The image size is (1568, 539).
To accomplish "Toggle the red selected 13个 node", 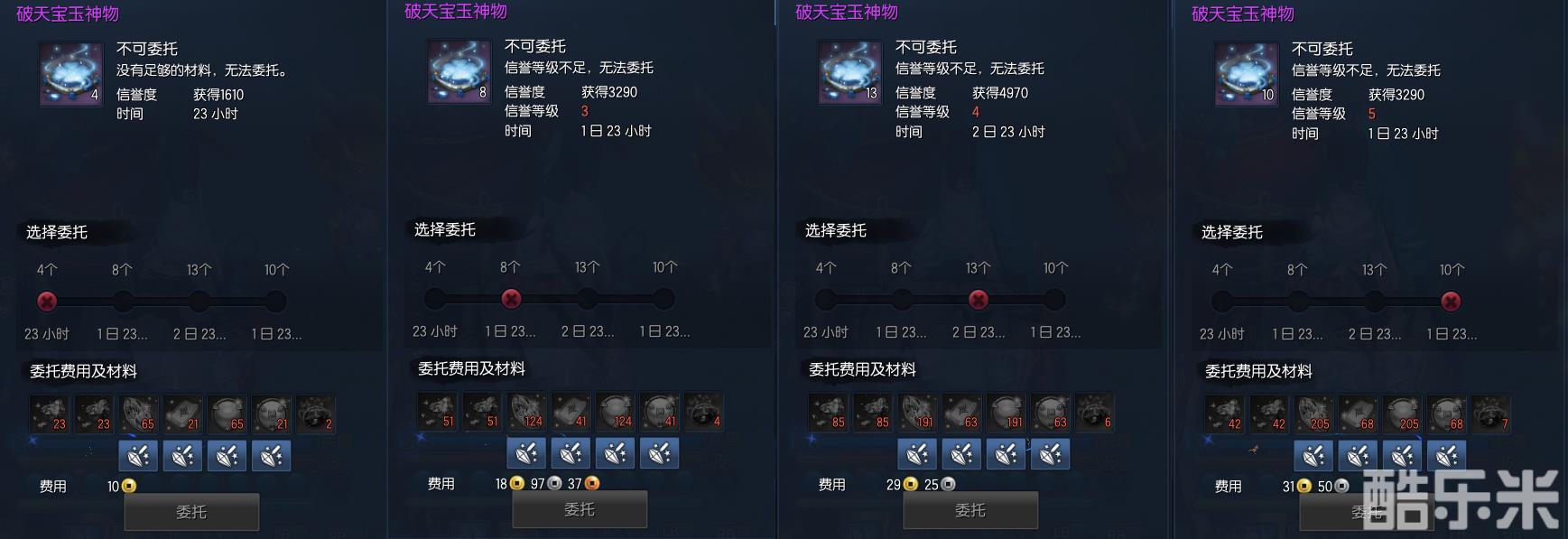I will (x=978, y=299).
